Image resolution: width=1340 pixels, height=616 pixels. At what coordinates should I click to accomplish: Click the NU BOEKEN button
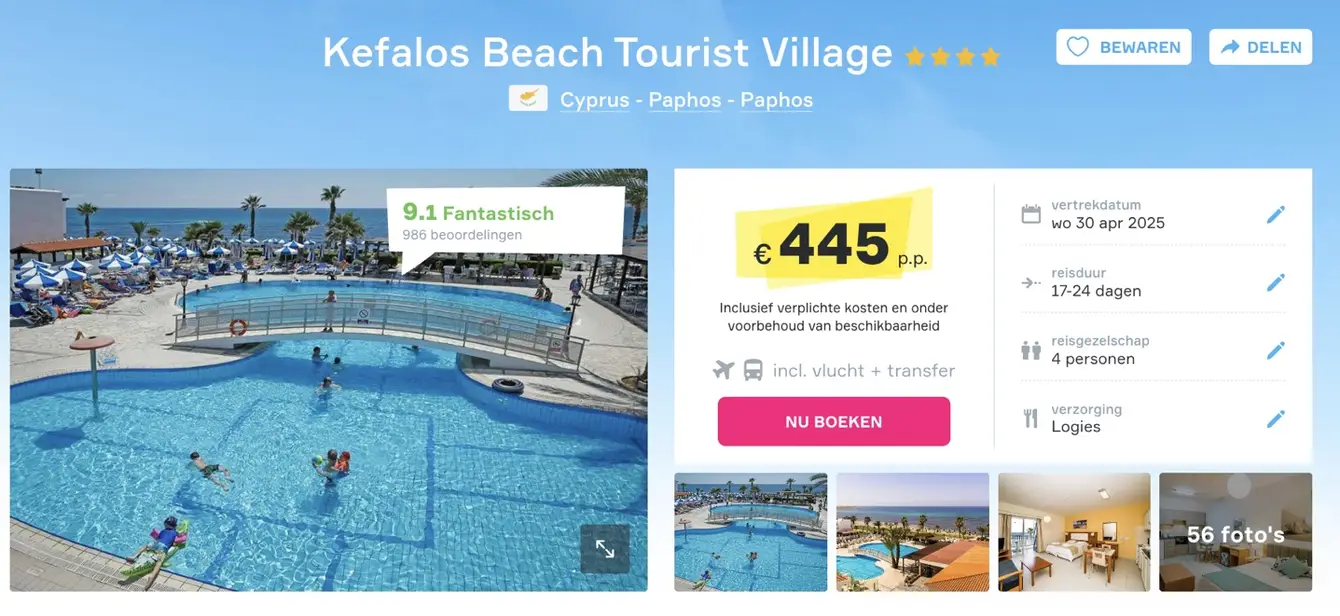coord(834,421)
